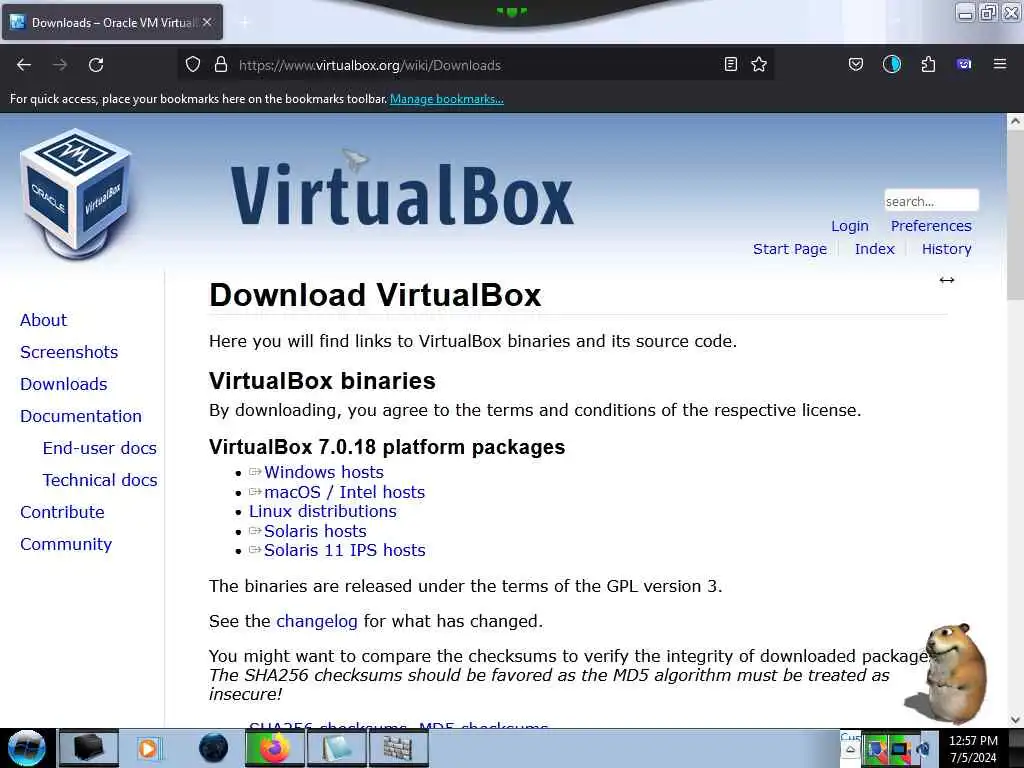Click the purple mask toolbar icon
This screenshot has width=1024, height=768.
[964, 64]
